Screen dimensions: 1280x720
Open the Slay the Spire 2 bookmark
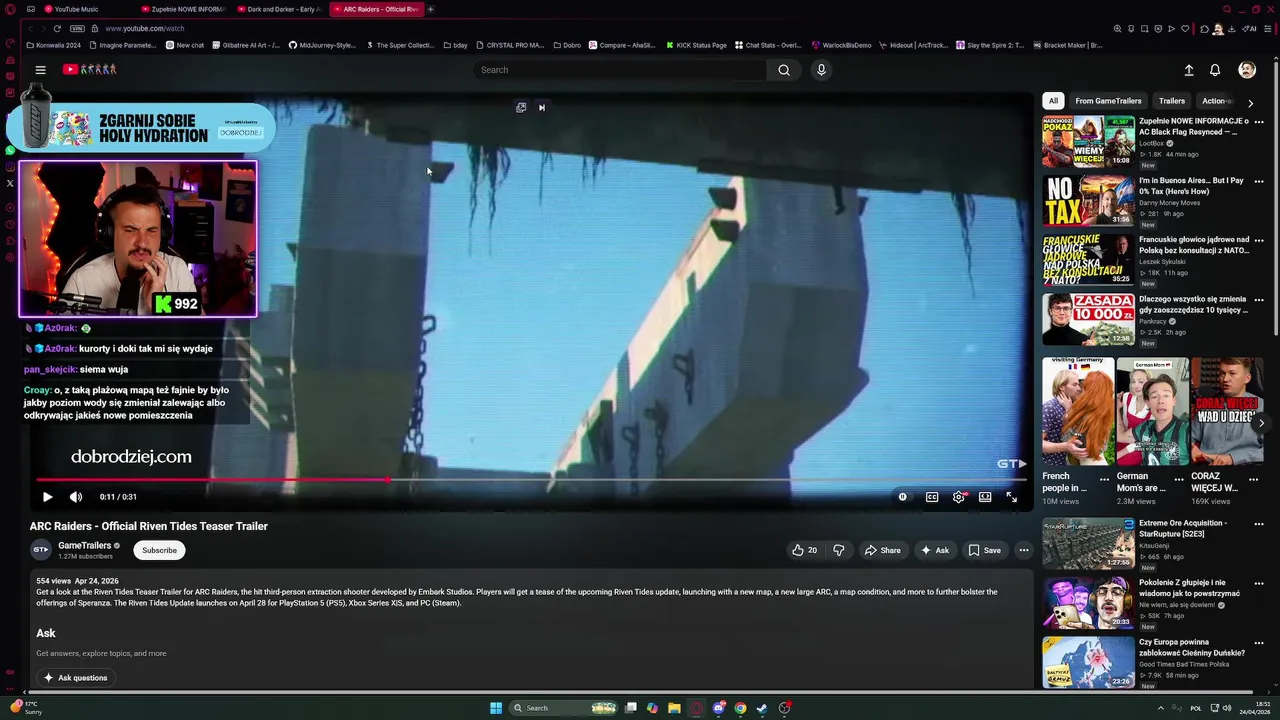(990, 45)
